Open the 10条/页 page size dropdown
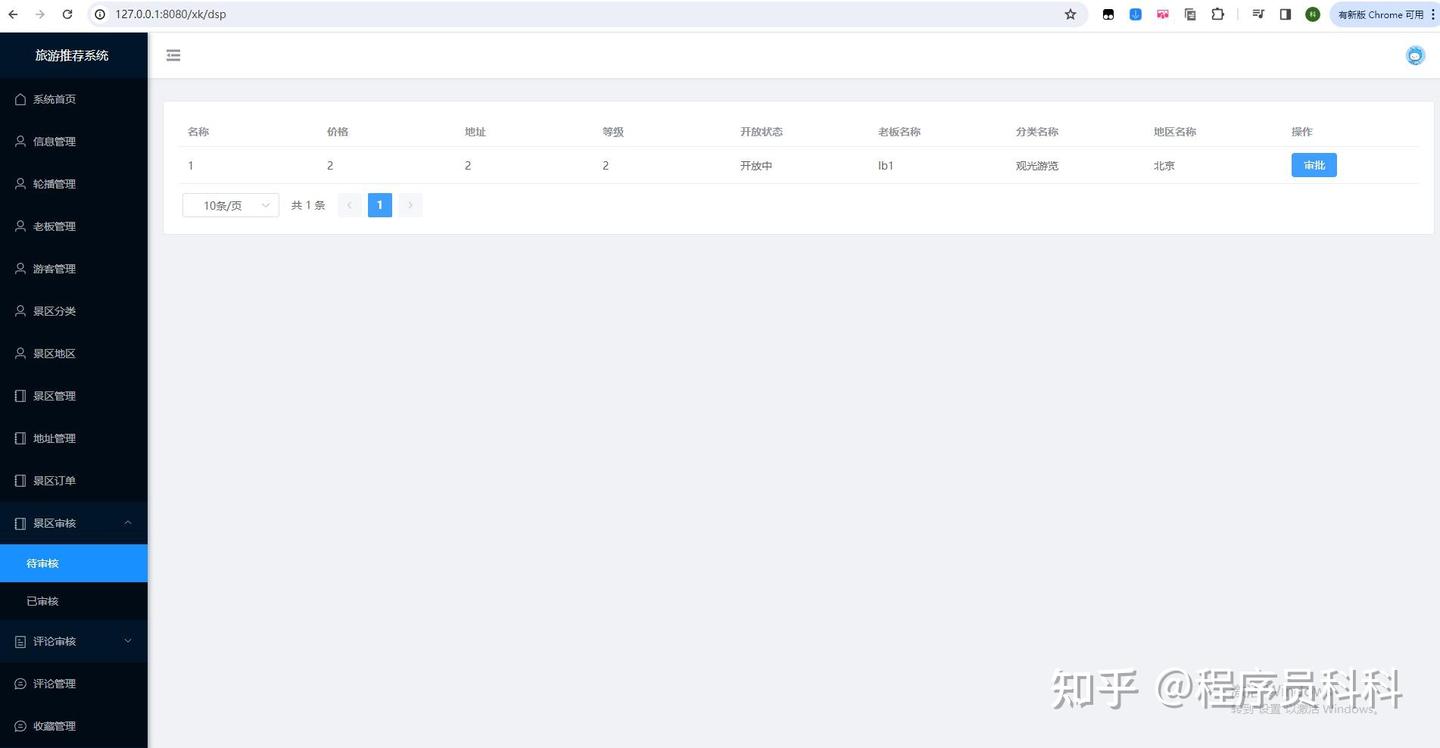The image size is (1440, 748). click(x=231, y=205)
